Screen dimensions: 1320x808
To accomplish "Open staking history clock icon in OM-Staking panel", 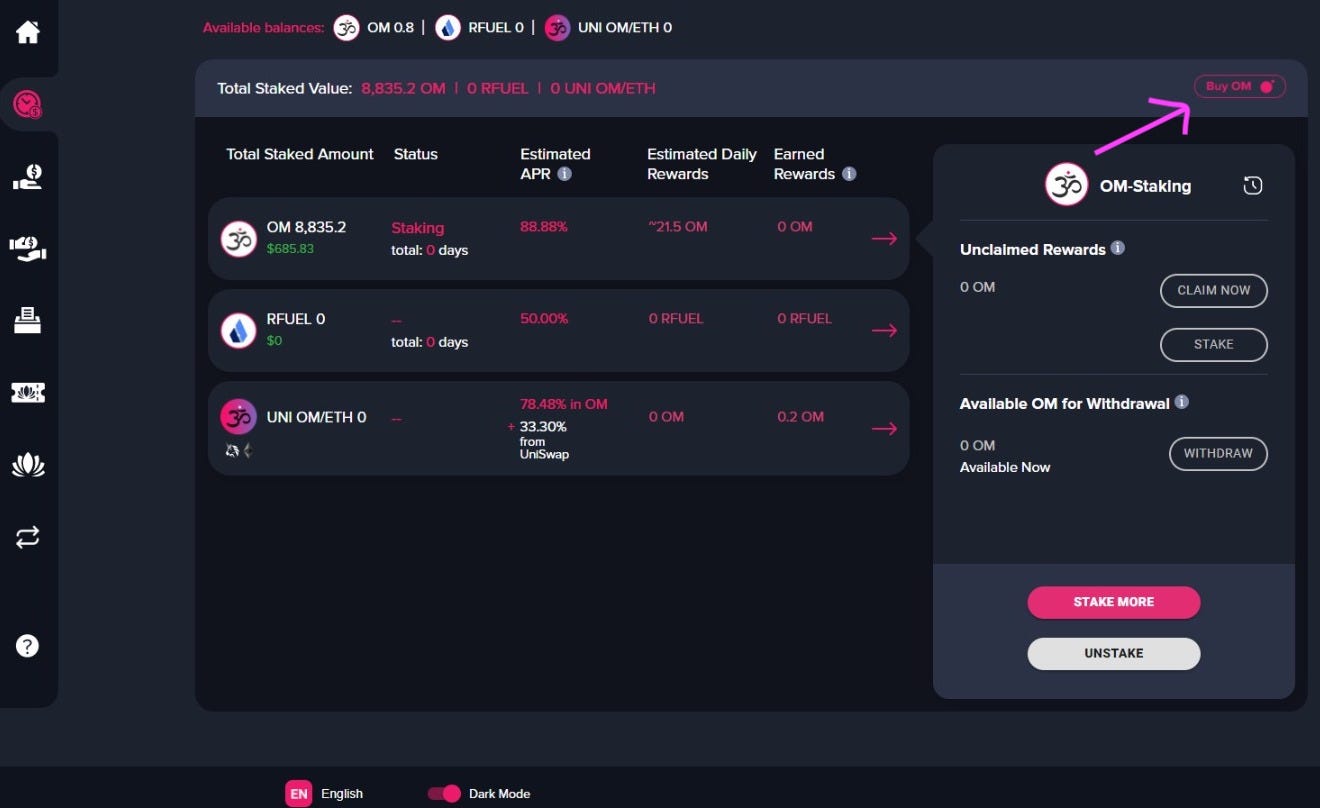I will (1253, 185).
